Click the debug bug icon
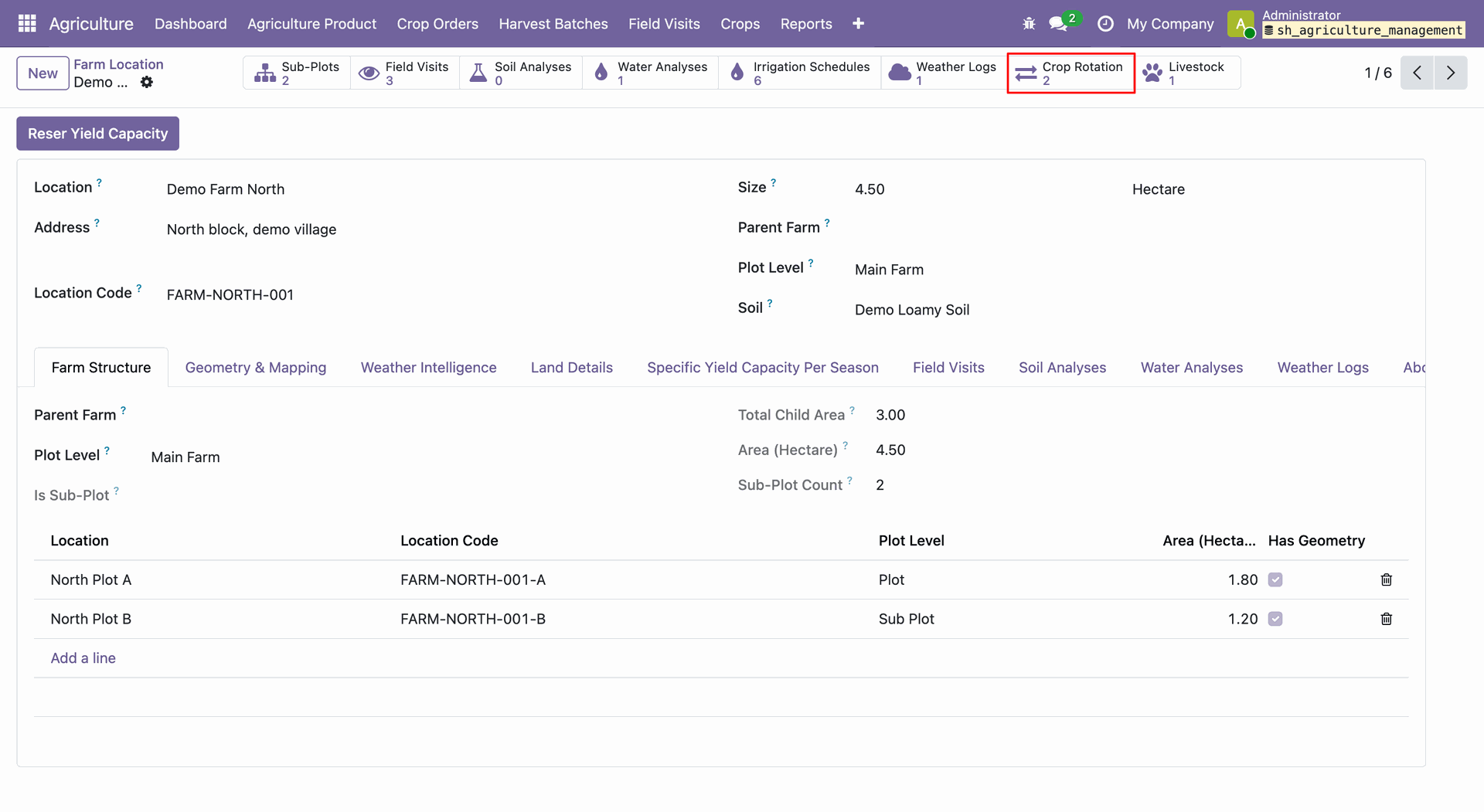This screenshot has height=812, width=1484. (x=1029, y=24)
